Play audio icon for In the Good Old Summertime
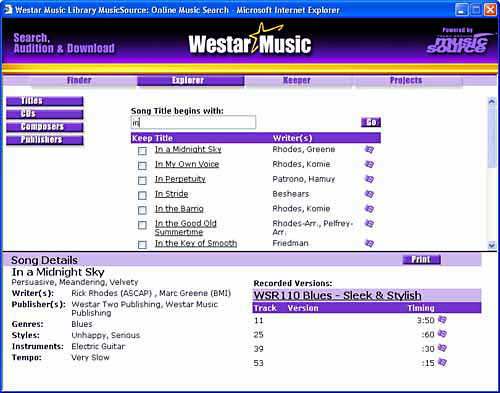This screenshot has width=500, height=393. [x=369, y=223]
